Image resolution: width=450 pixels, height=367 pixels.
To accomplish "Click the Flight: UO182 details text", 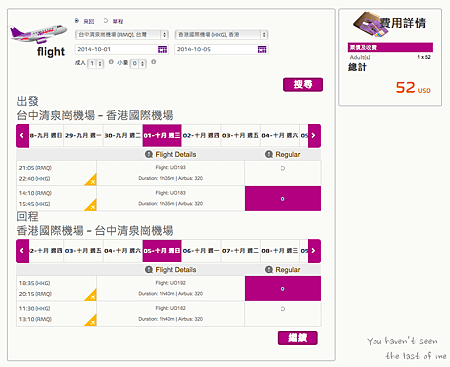I will 170,308.
